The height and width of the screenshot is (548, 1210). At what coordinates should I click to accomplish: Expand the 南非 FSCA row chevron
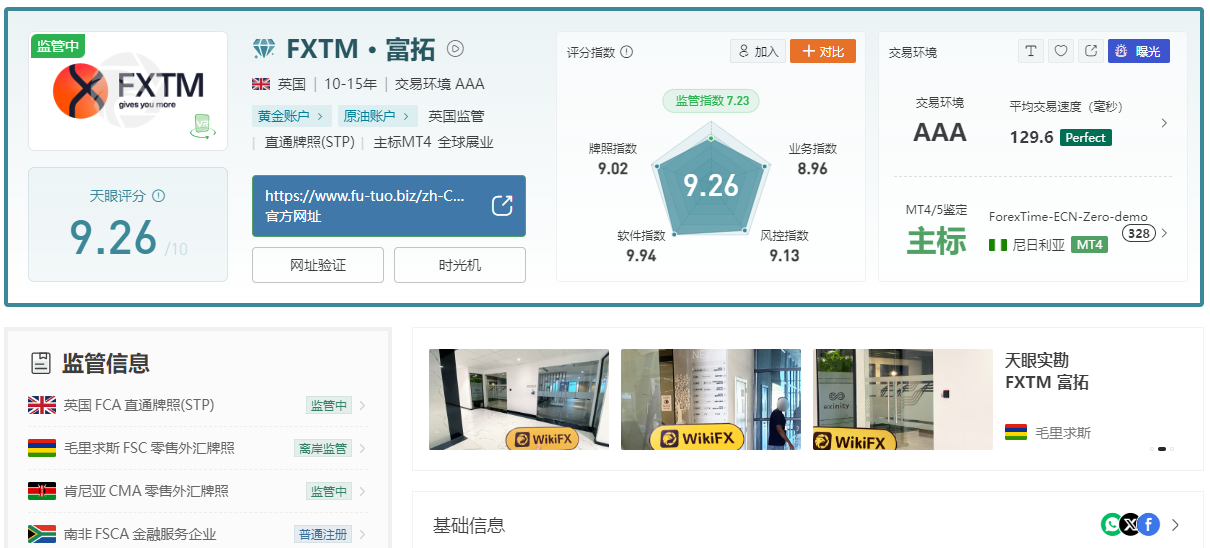tap(362, 534)
